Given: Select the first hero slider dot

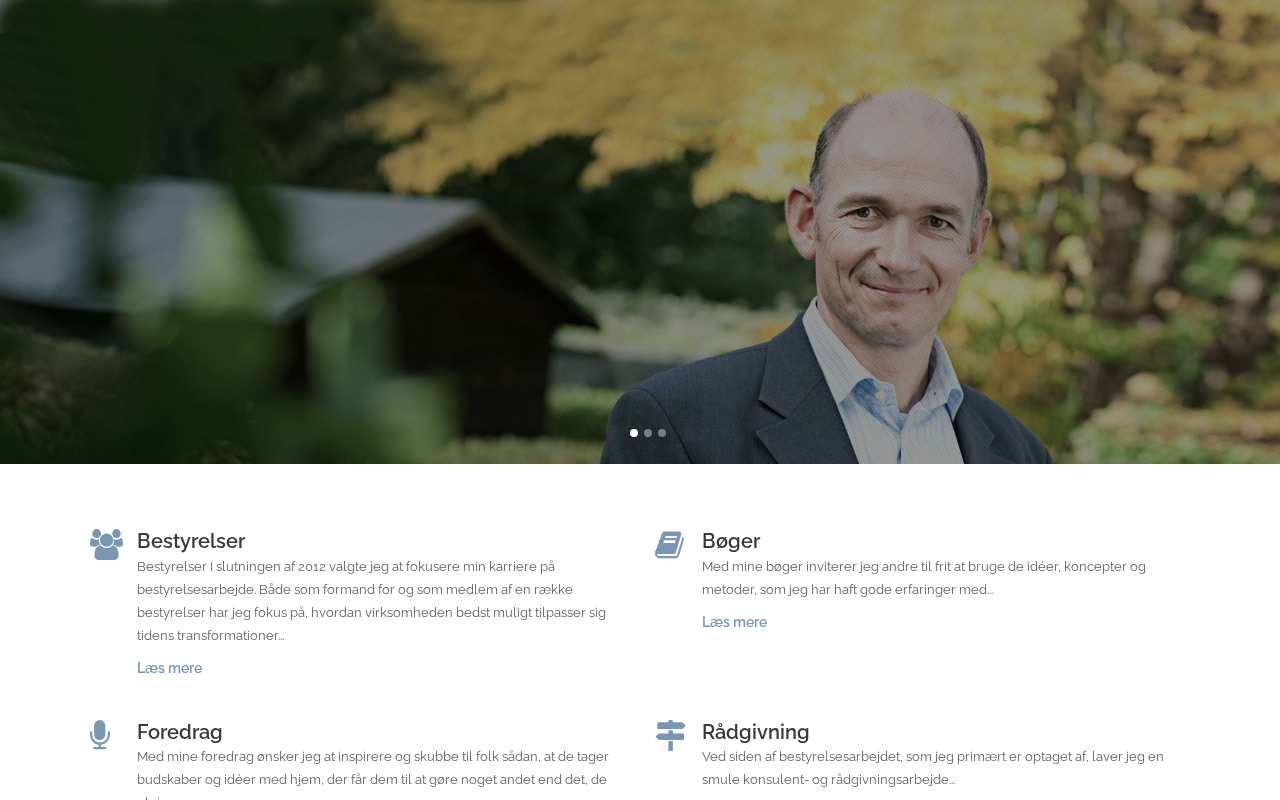Looking at the screenshot, I should pyautogui.click(x=634, y=433).
